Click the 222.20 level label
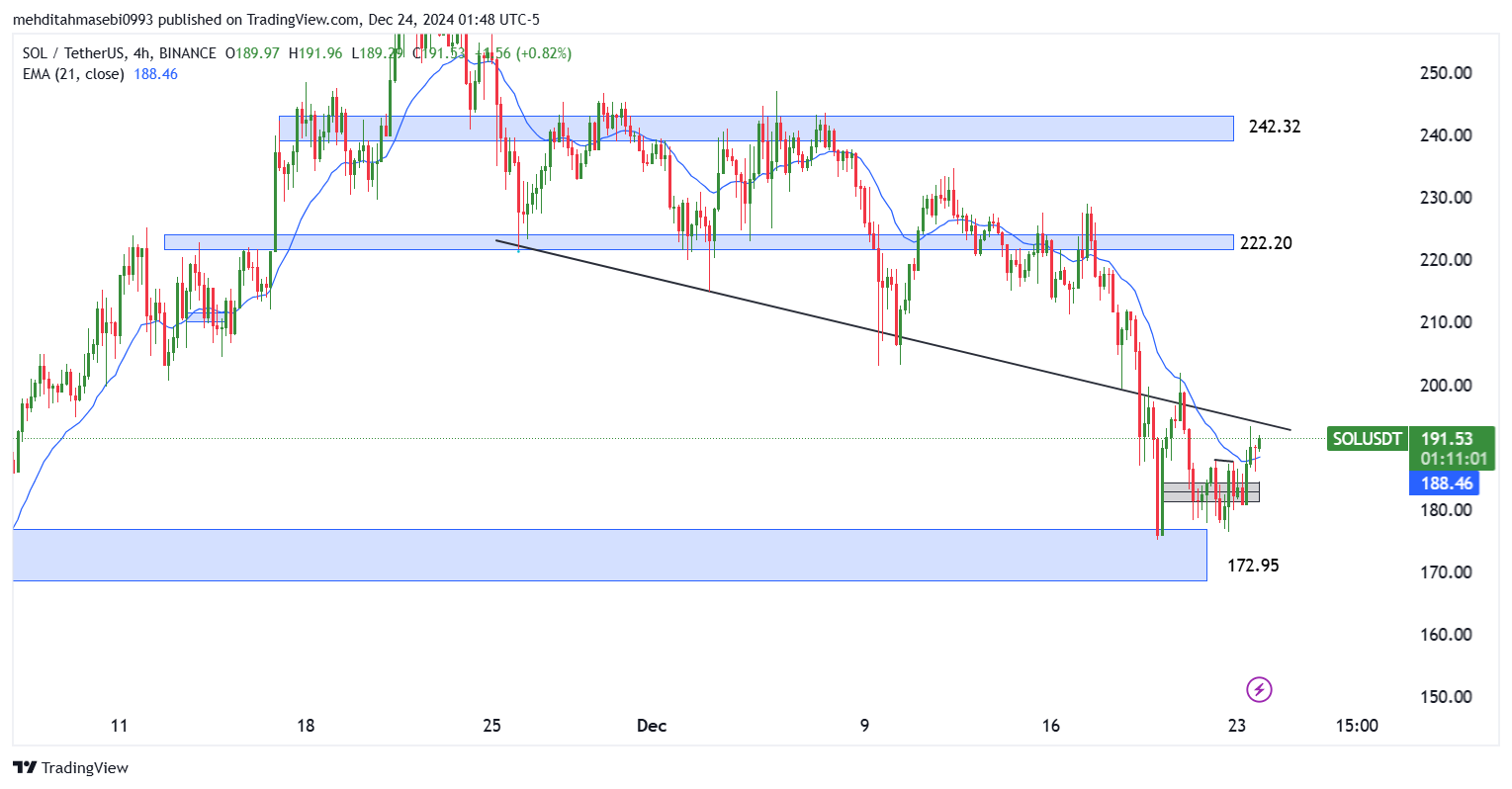1512x789 pixels. click(1266, 243)
